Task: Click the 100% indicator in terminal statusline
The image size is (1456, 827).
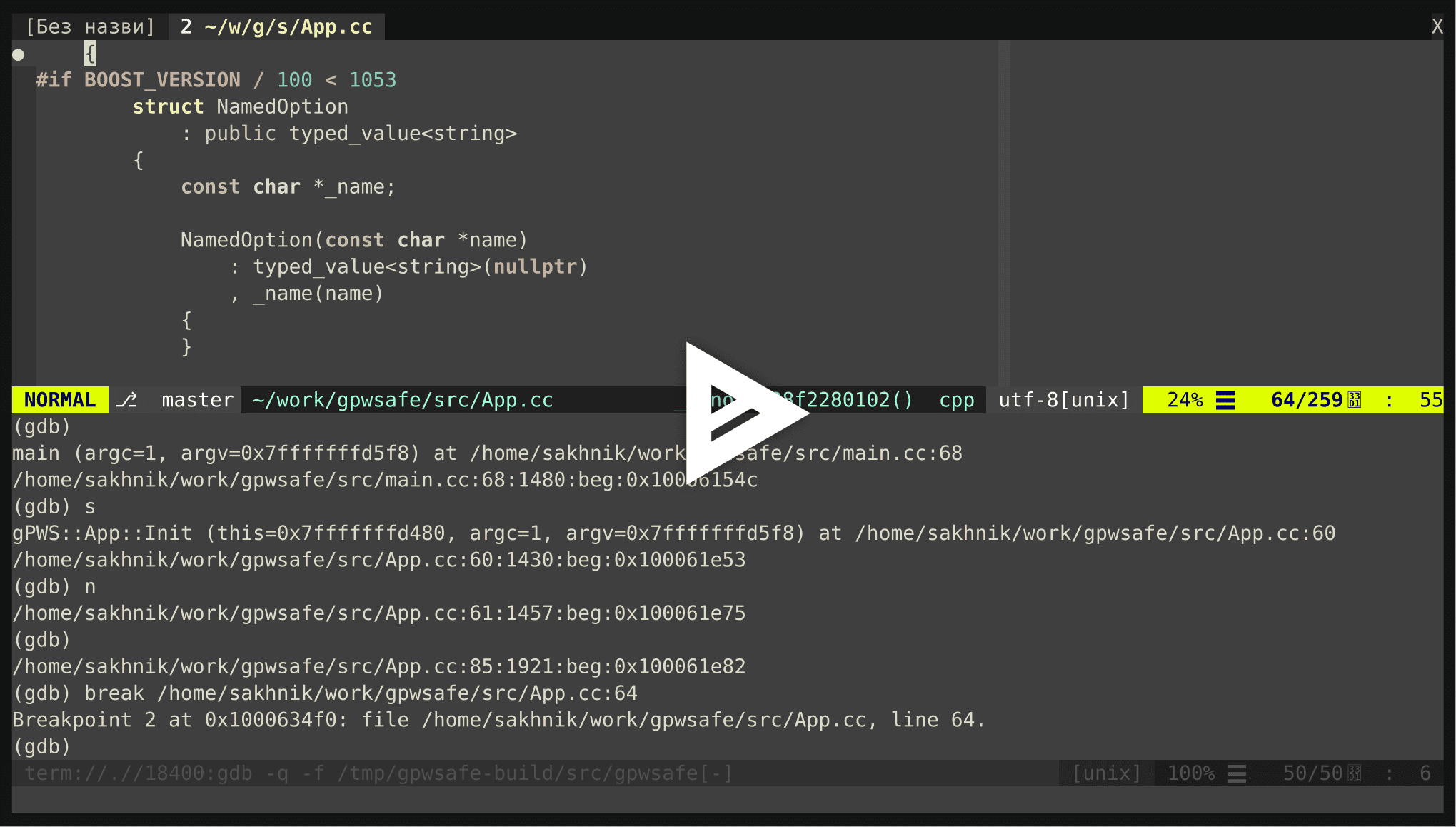Action: click(1191, 773)
